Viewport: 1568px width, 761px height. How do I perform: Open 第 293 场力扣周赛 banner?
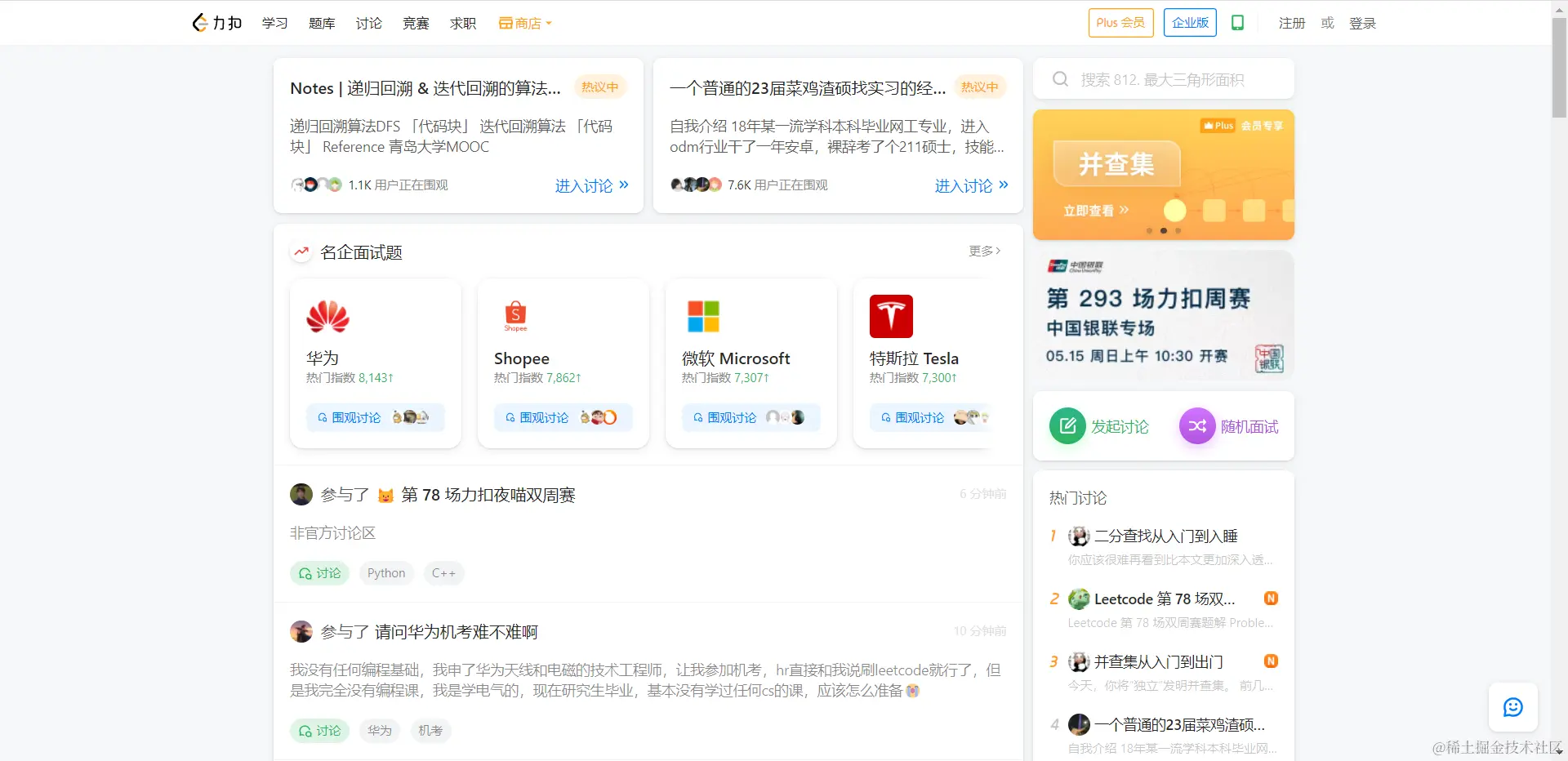[x=1163, y=316]
